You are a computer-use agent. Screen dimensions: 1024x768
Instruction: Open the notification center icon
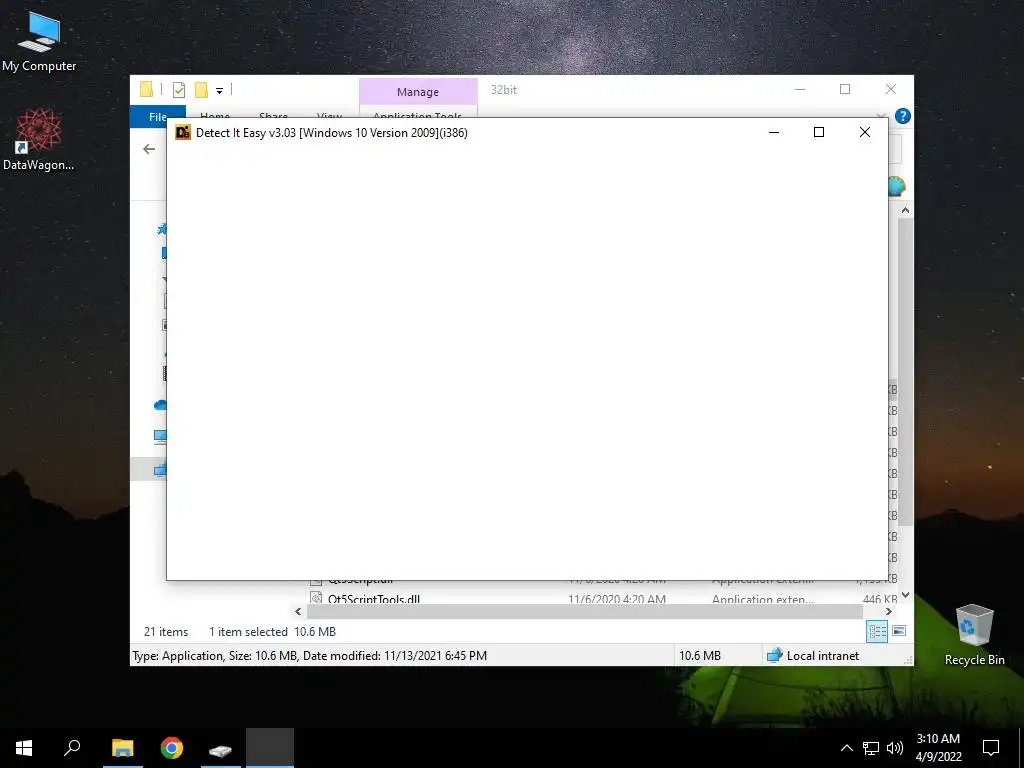pyautogui.click(x=991, y=748)
